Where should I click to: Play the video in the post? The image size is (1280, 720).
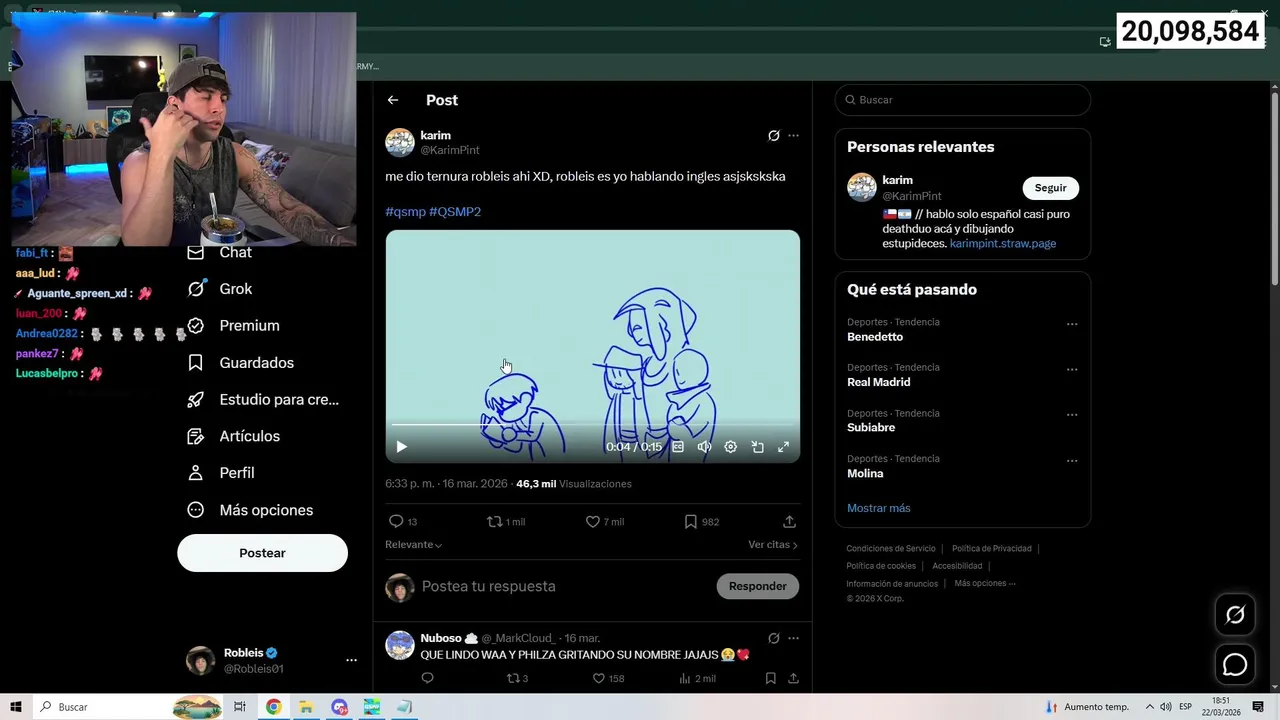click(x=401, y=447)
